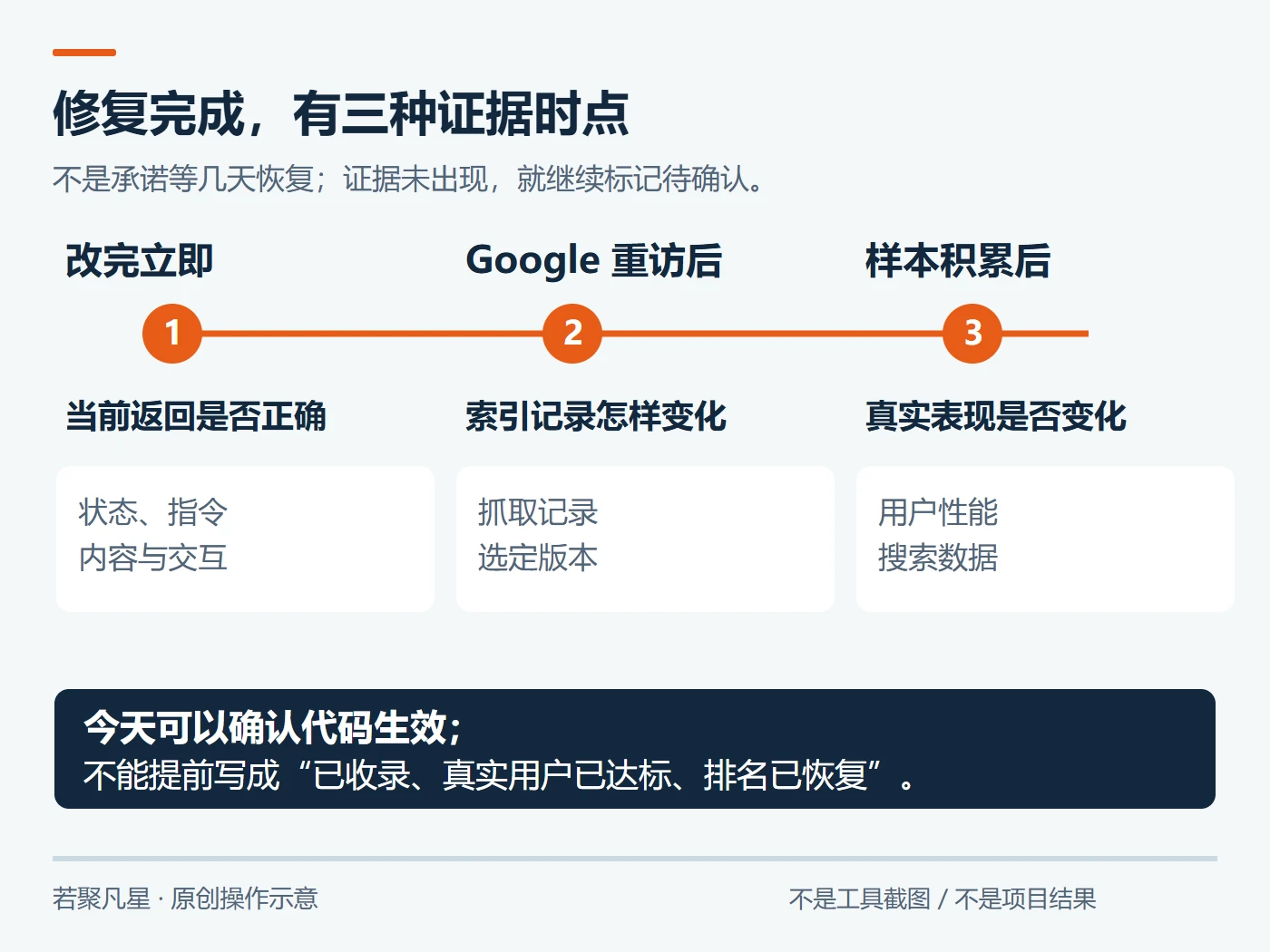The height and width of the screenshot is (952, 1270).
Task: Click the "改完立即" stage heading
Action: coord(140,261)
